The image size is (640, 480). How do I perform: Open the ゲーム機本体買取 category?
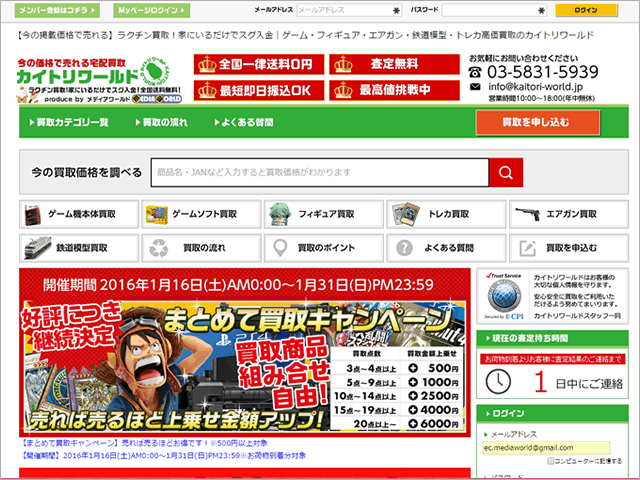[79, 214]
